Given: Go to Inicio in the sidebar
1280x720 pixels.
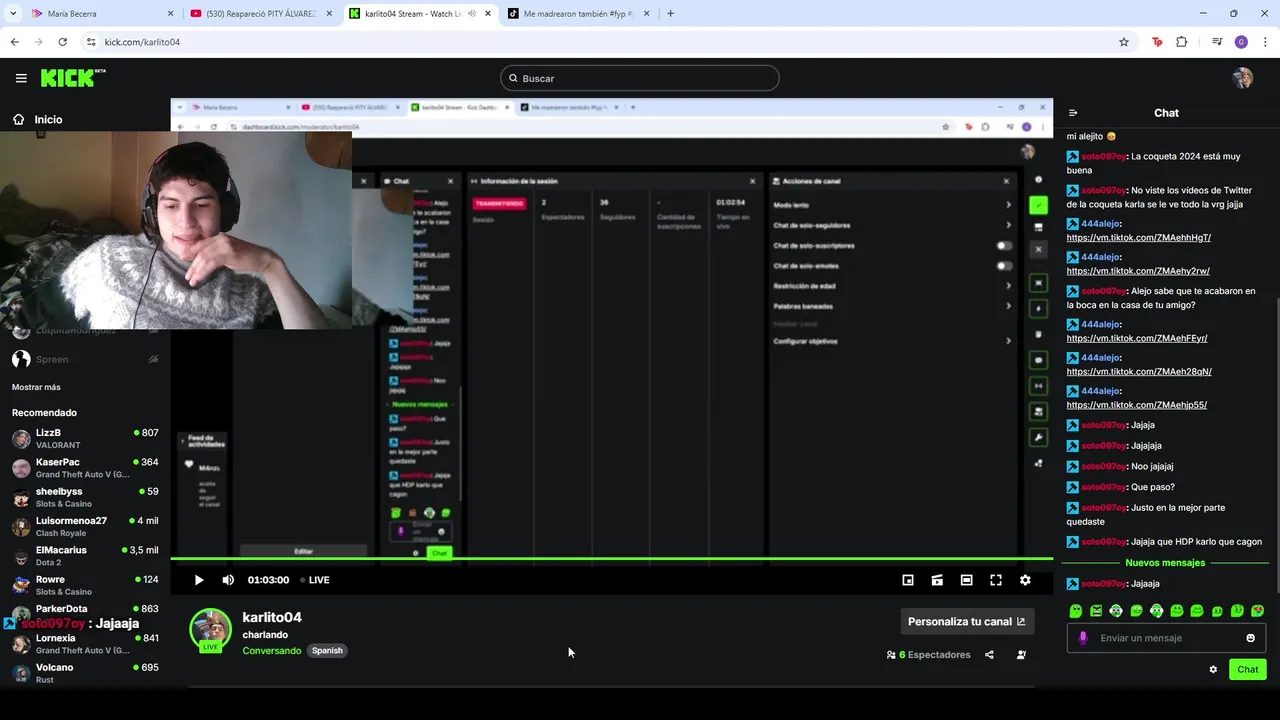Looking at the screenshot, I should 38,119.
